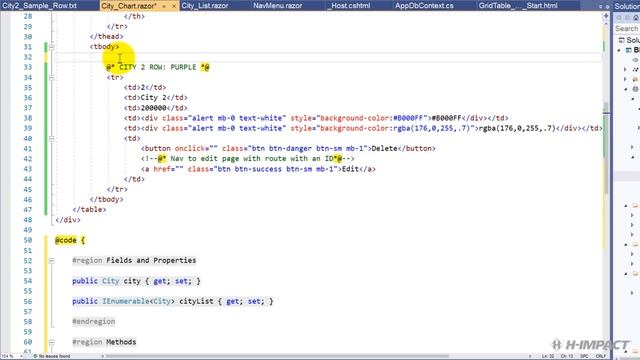Click the closing thead tag on line 30

pyautogui.click(x=106, y=37)
